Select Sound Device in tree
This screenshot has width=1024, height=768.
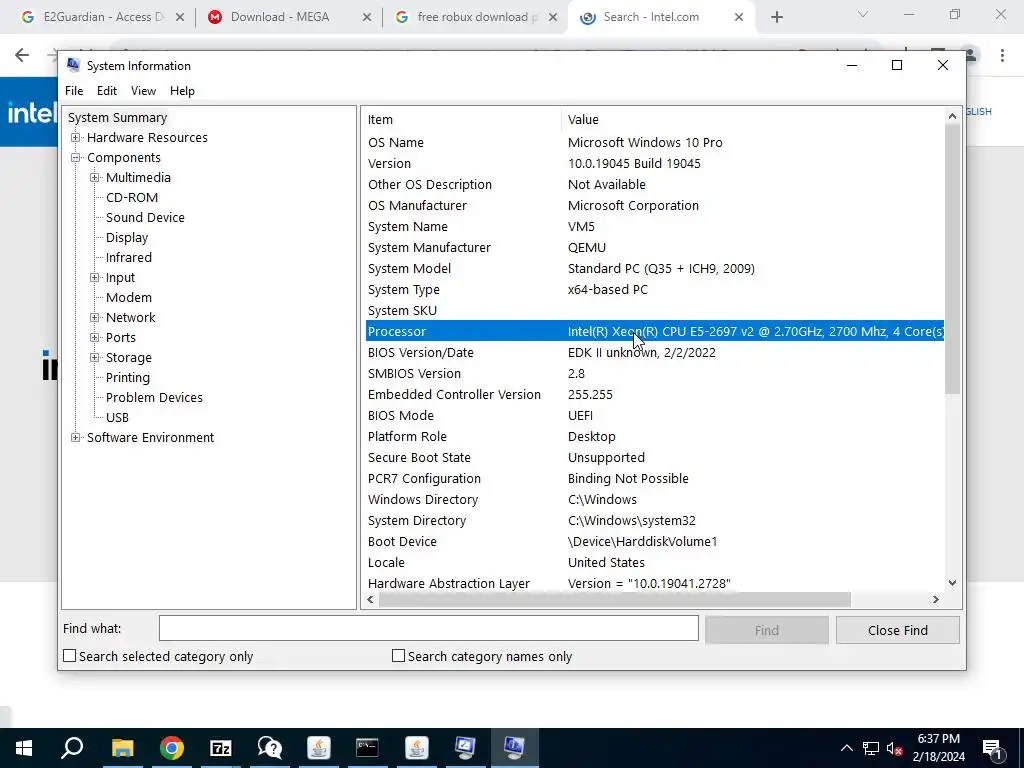click(x=145, y=217)
